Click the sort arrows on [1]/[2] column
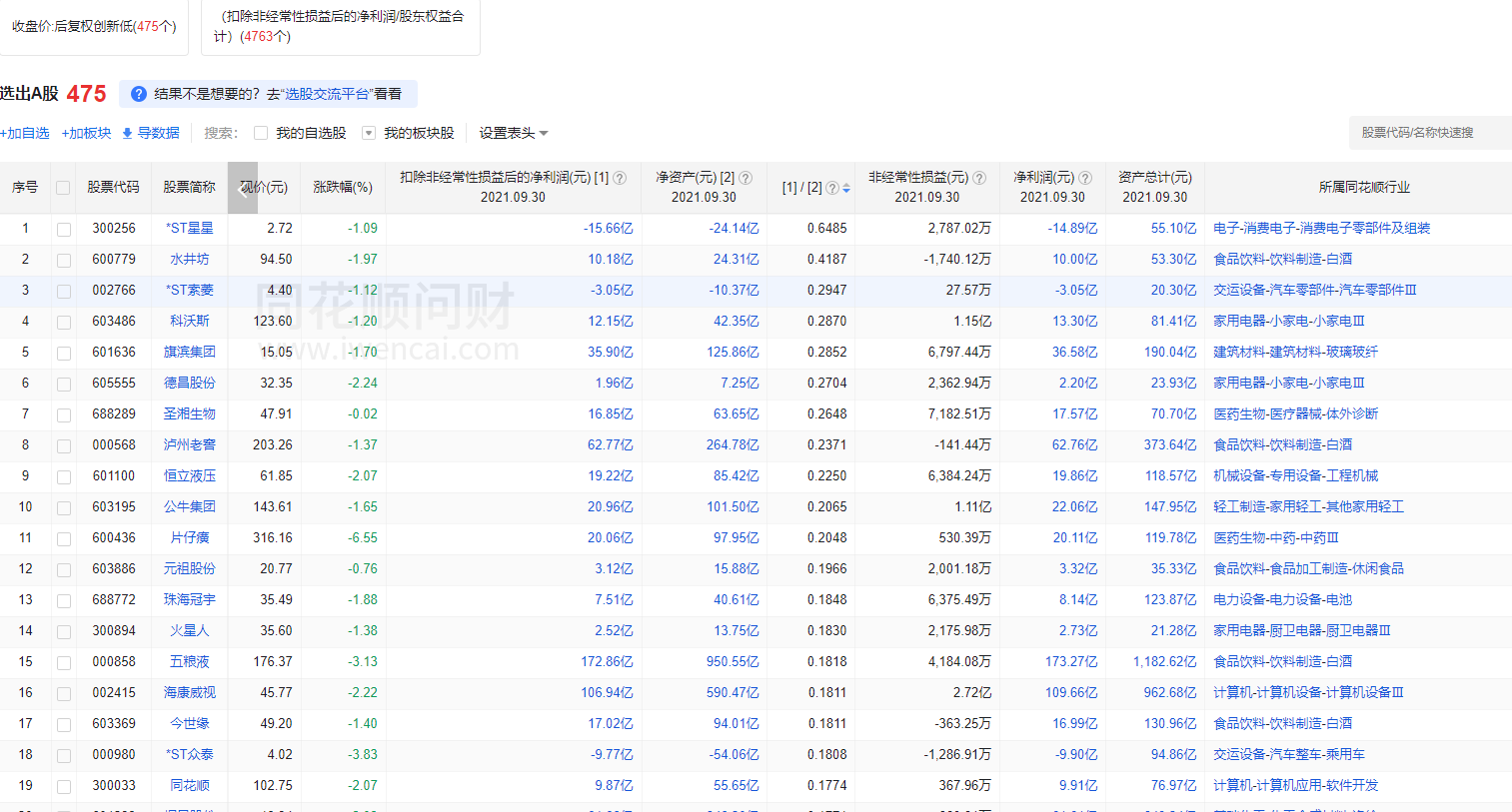 [846, 188]
